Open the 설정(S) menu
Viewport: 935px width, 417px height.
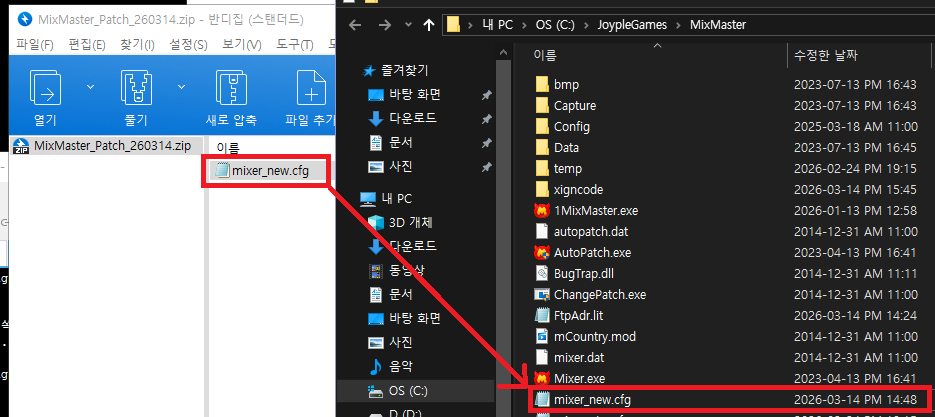pyautogui.click(x=188, y=44)
